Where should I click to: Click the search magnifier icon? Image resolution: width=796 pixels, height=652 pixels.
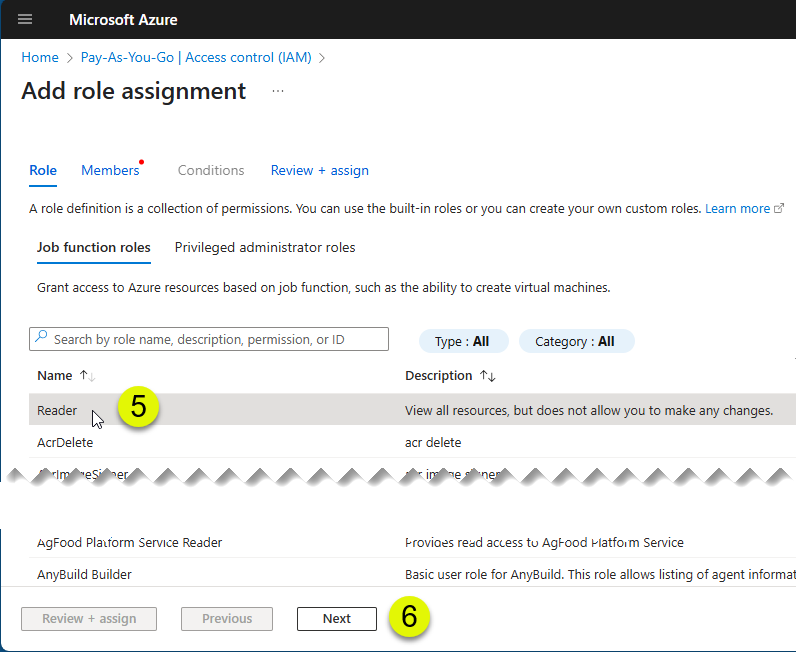pyautogui.click(x=41, y=337)
